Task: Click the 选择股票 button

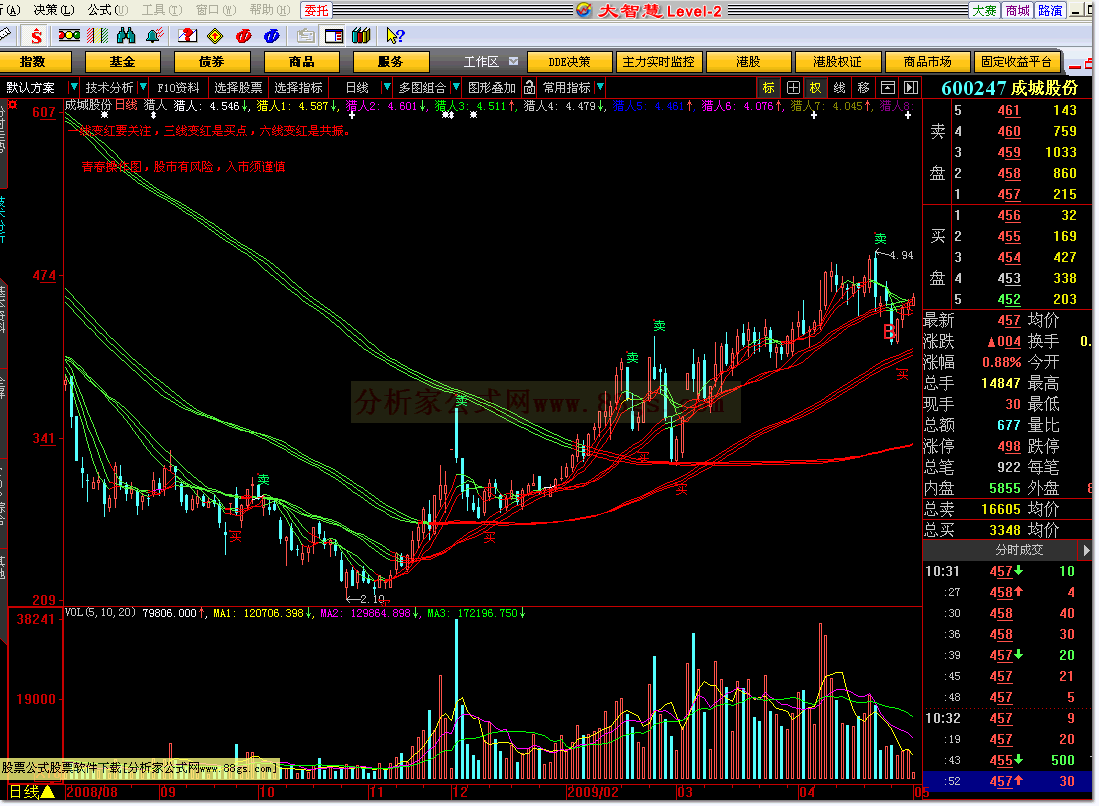Action: pyautogui.click(x=238, y=88)
